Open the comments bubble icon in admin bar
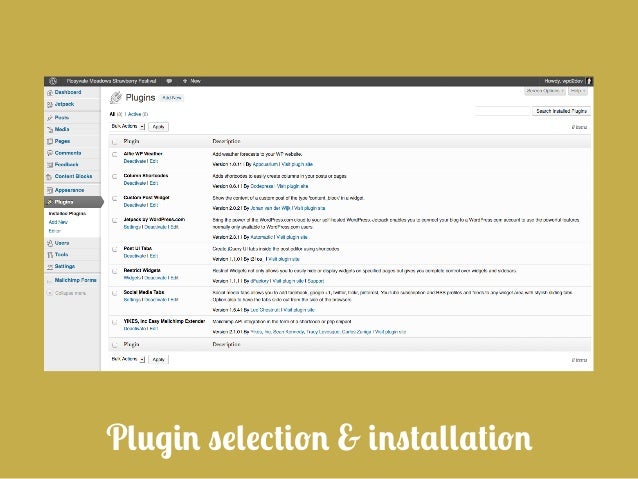The width and height of the screenshot is (638, 479). [x=169, y=81]
